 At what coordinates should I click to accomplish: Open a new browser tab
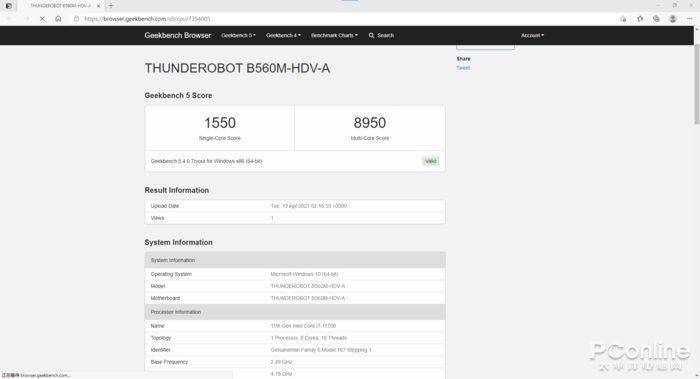point(111,6)
